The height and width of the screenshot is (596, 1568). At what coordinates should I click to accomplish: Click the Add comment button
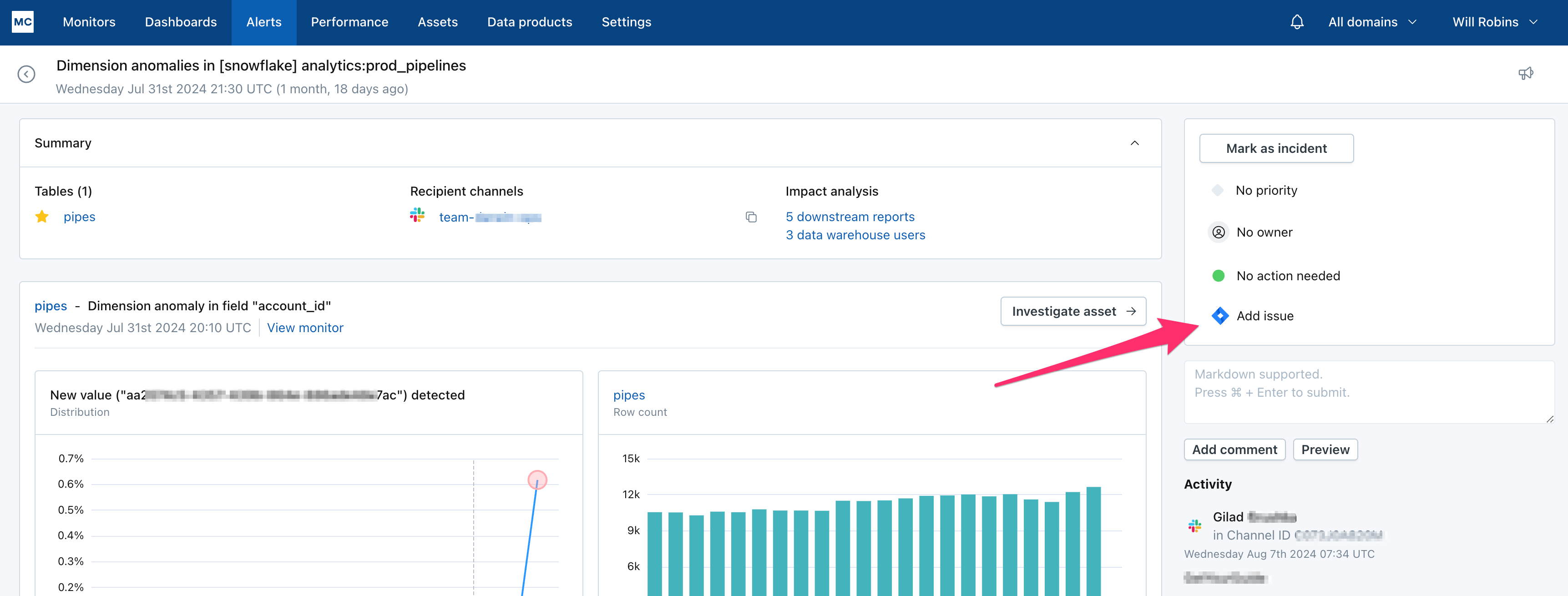(1234, 450)
